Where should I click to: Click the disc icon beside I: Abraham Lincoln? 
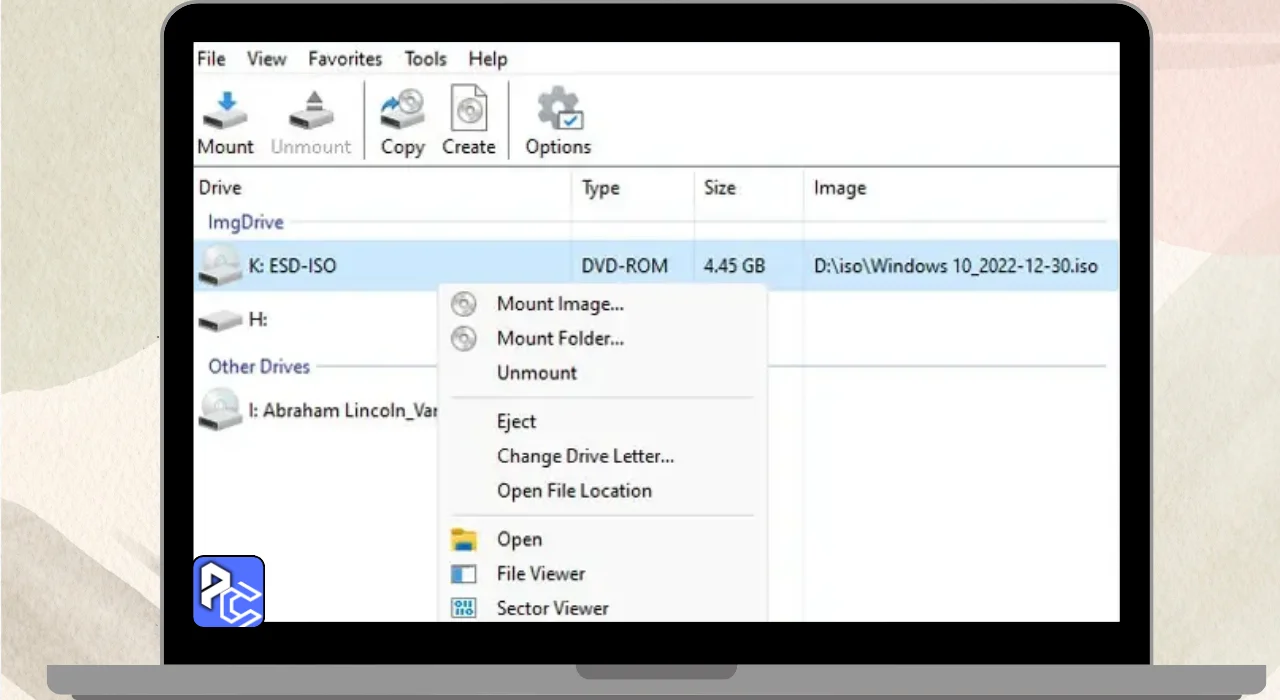click(219, 410)
